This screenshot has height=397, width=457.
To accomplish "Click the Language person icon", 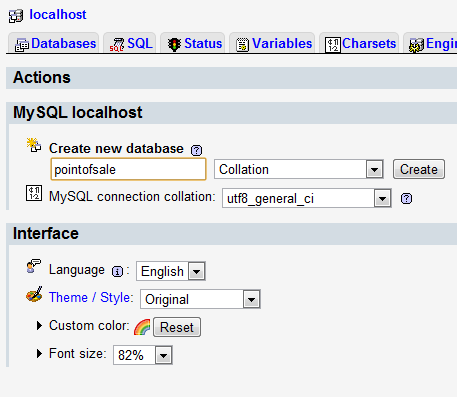I will tap(33, 267).
